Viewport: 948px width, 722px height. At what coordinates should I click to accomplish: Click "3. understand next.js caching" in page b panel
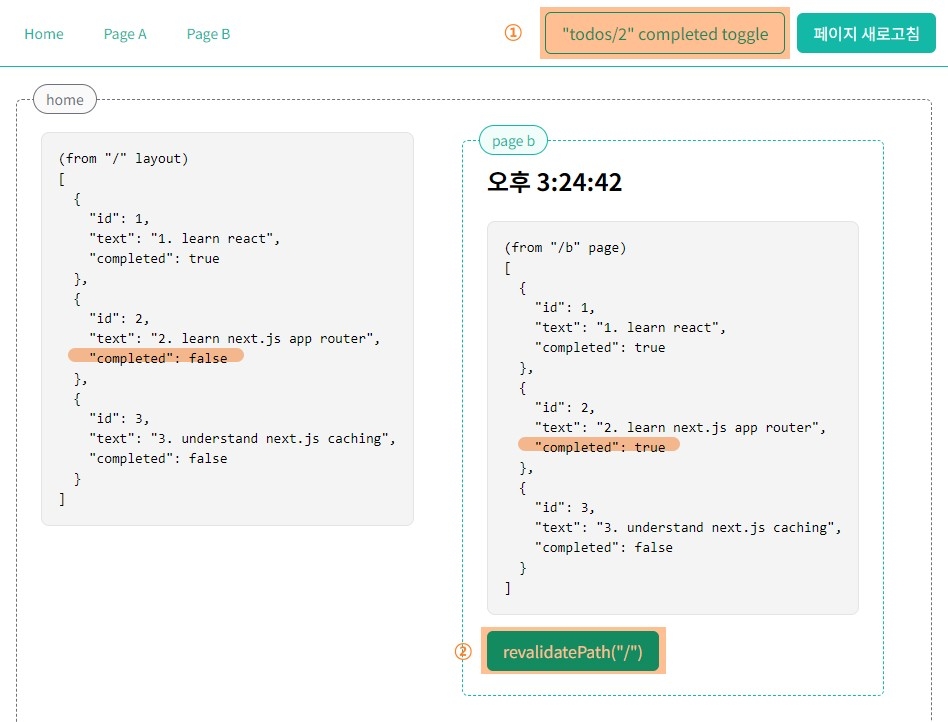[x=718, y=527]
